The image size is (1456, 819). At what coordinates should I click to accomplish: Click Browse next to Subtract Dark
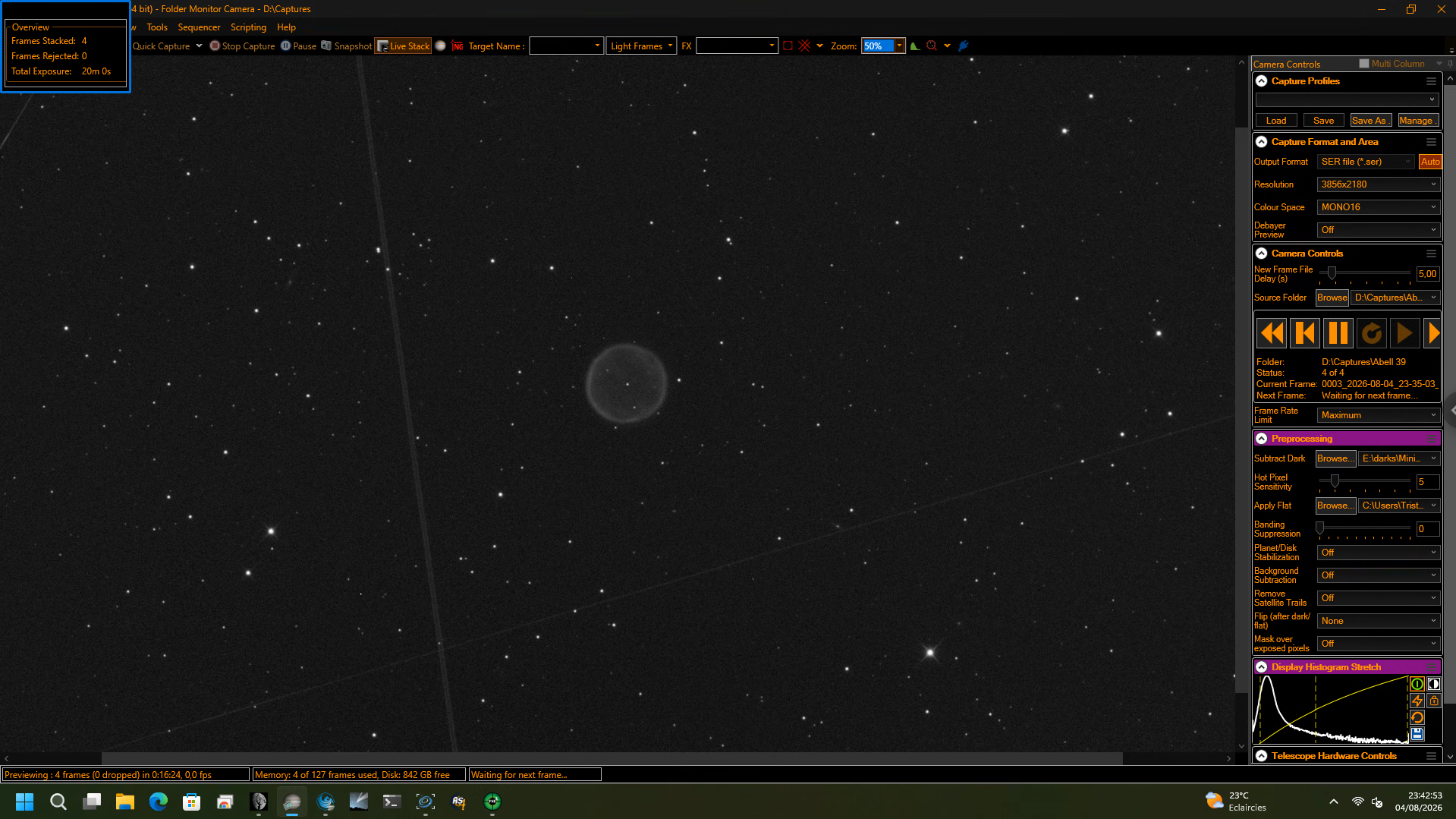(1335, 458)
